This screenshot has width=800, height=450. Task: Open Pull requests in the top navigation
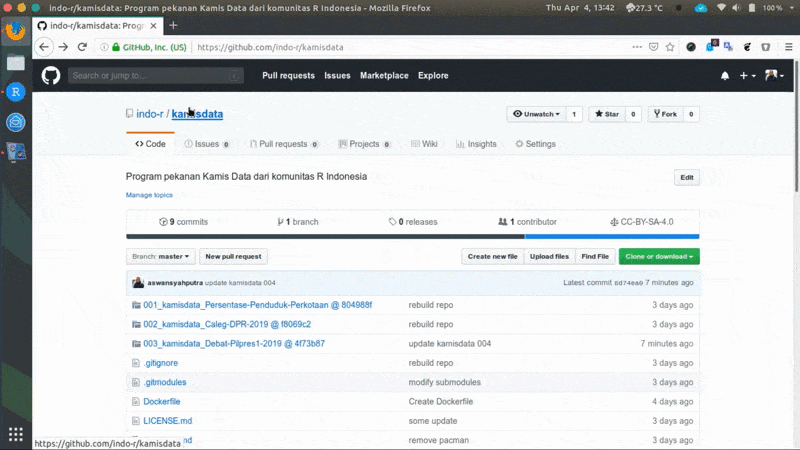click(x=288, y=76)
